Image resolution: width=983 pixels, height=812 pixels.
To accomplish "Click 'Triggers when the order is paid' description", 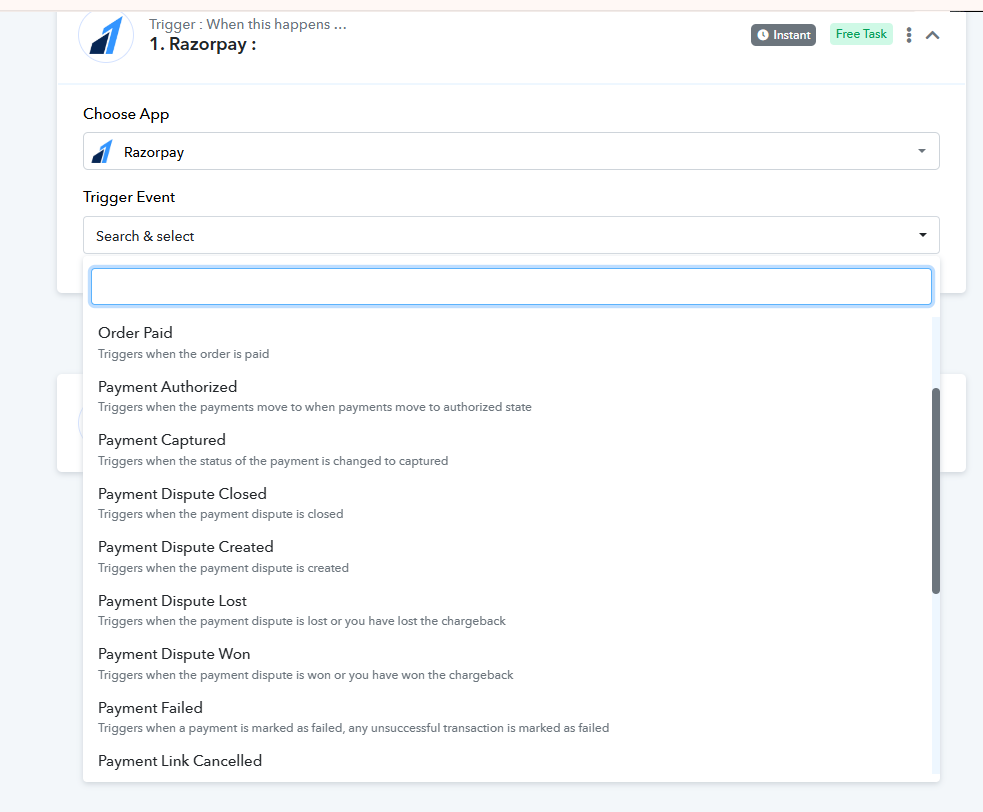I will point(183,354).
